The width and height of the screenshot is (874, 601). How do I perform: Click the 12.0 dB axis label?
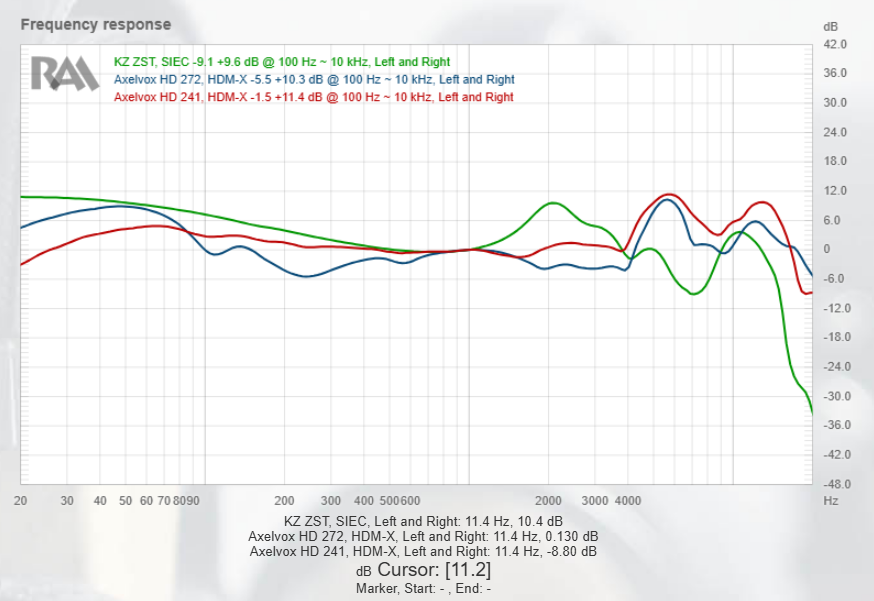(x=835, y=191)
